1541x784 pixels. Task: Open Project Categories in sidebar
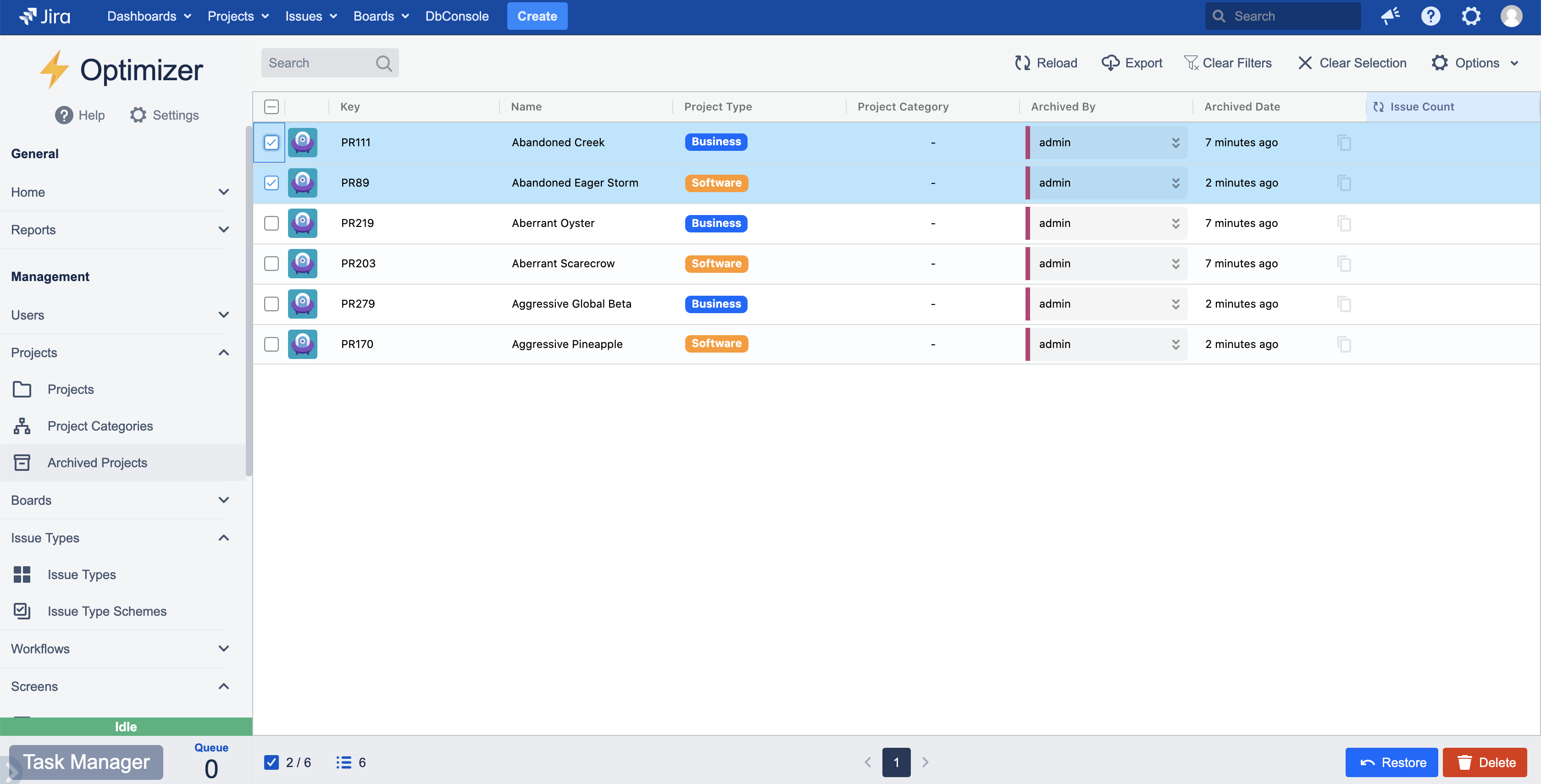[100, 426]
